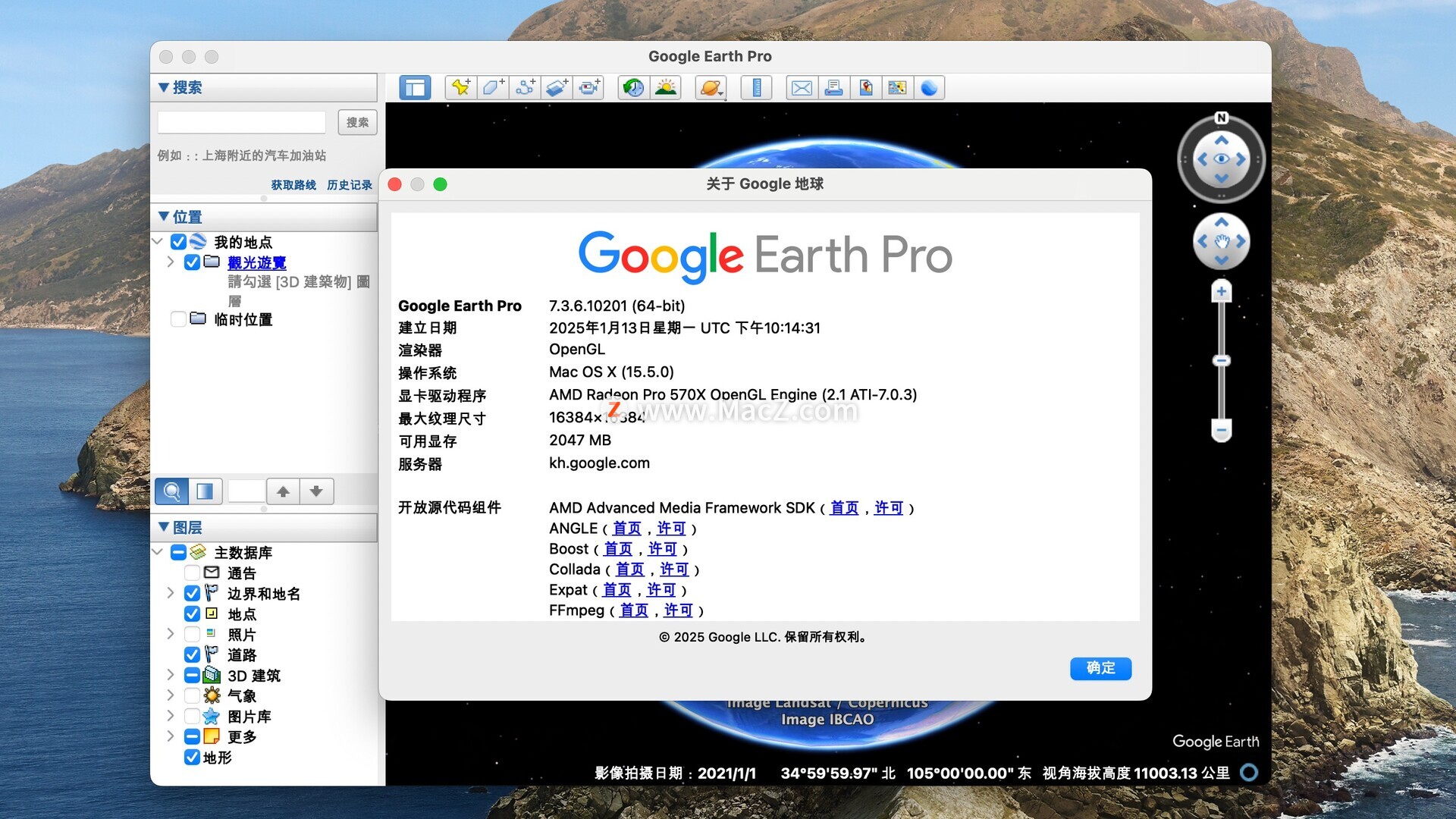Collapse the 位置 panel triangle
1456x819 pixels.
(x=163, y=217)
